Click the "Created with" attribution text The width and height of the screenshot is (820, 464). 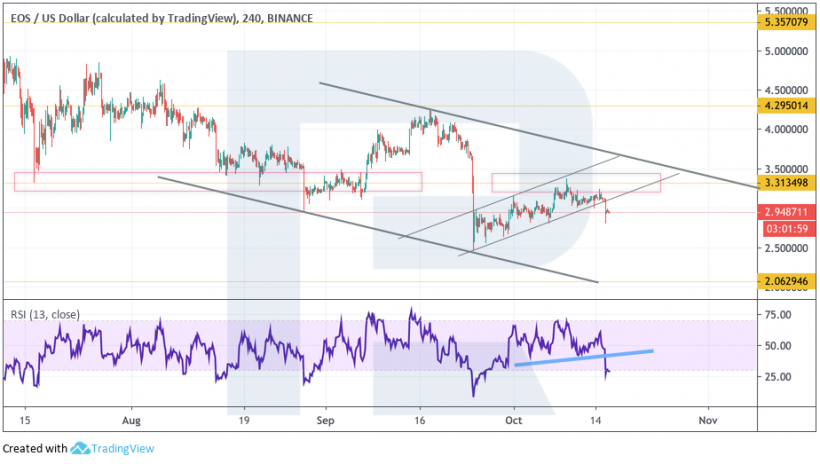pos(35,449)
